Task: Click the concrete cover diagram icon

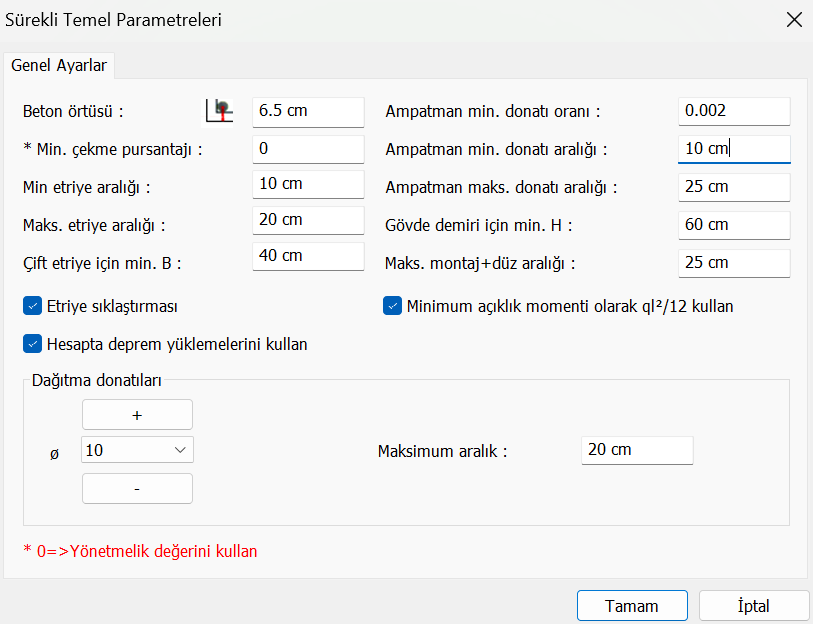Action: 219,111
